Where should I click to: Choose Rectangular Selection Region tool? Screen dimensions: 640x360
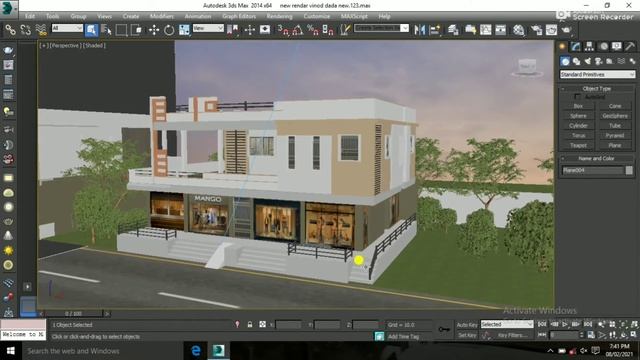[x=121, y=30]
